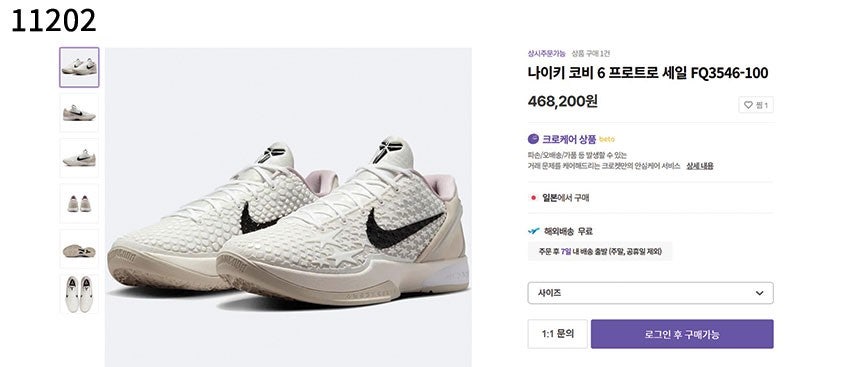The image size is (860, 367).
Task: Select the fifth thumbnail showing outsole
Action: [80, 249]
